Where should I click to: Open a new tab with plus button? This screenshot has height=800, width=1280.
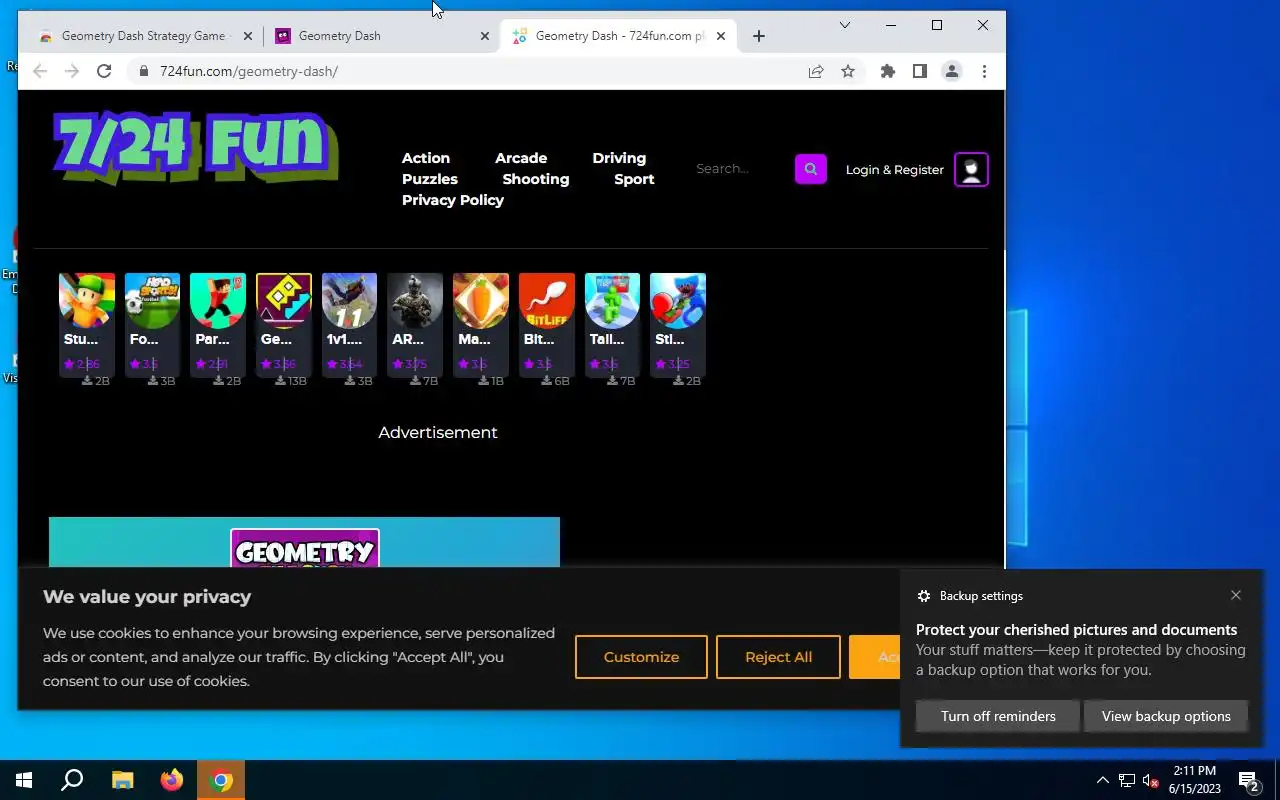[x=759, y=36]
